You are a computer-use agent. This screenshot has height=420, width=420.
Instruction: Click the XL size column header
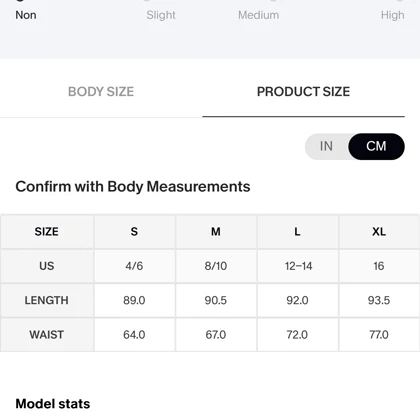pyautogui.click(x=379, y=232)
